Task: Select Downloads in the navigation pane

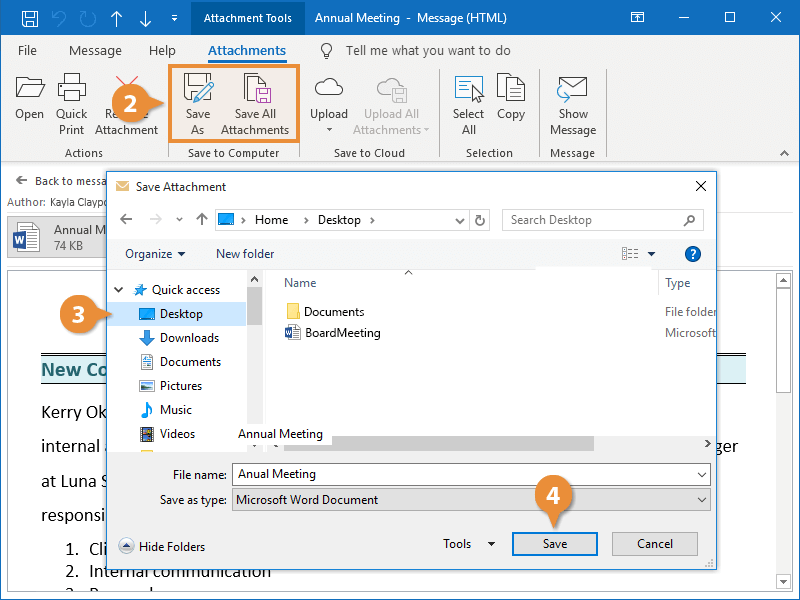Action: click(x=179, y=338)
